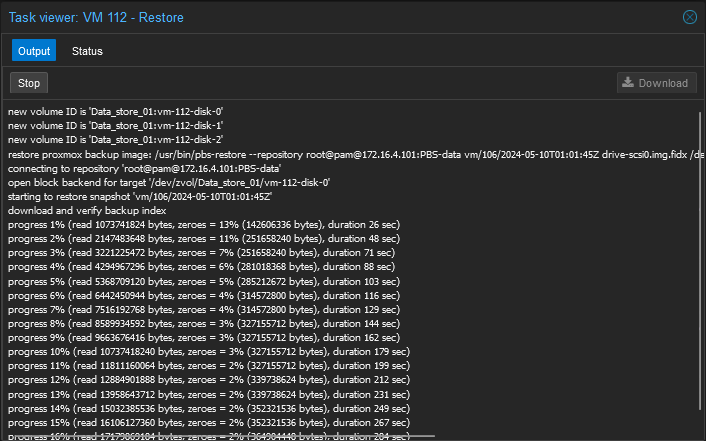The image size is (706, 441).
Task: Click the 'progress 7%' log line
Action: point(204,309)
